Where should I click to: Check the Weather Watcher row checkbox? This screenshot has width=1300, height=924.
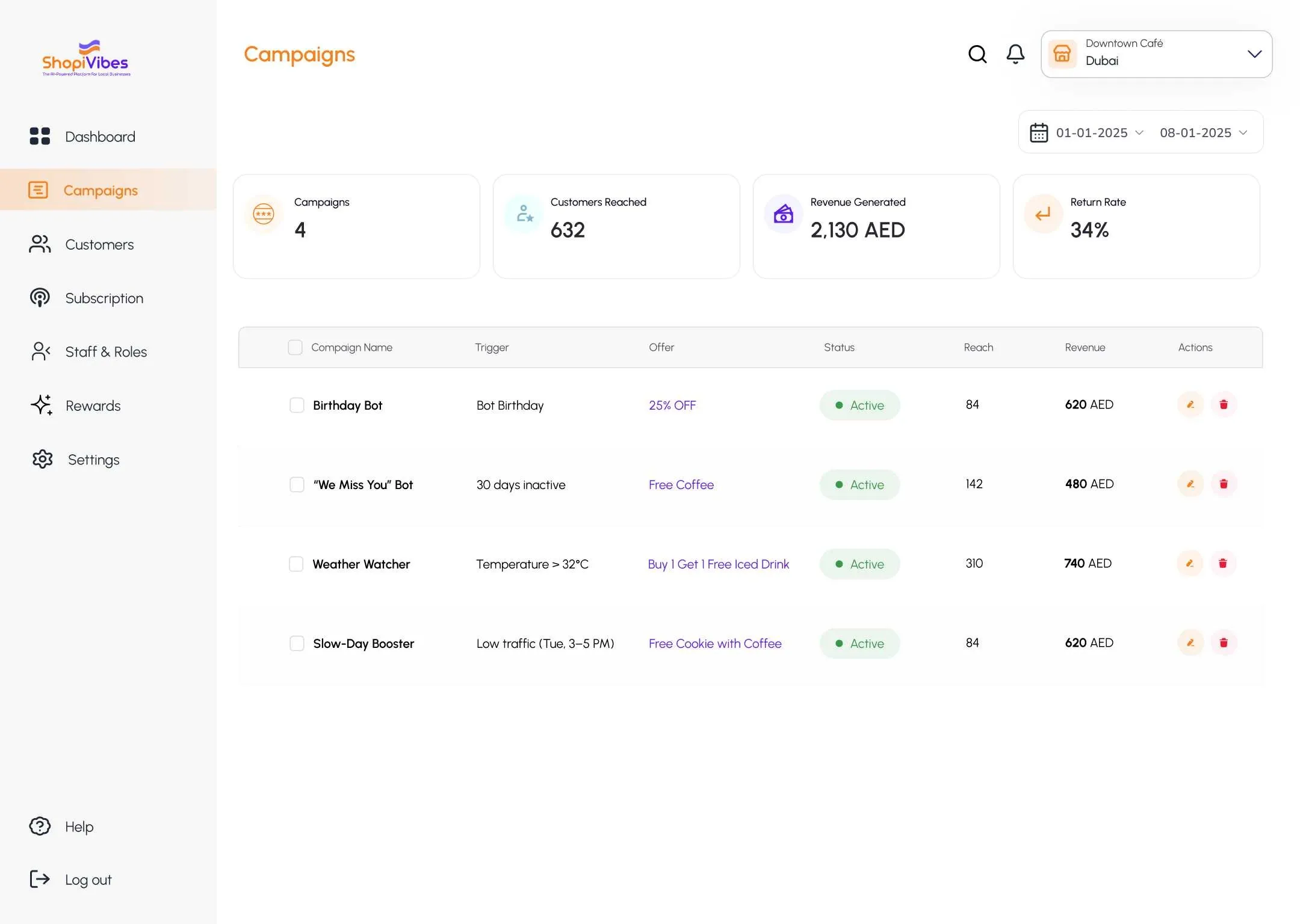tap(296, 564)
